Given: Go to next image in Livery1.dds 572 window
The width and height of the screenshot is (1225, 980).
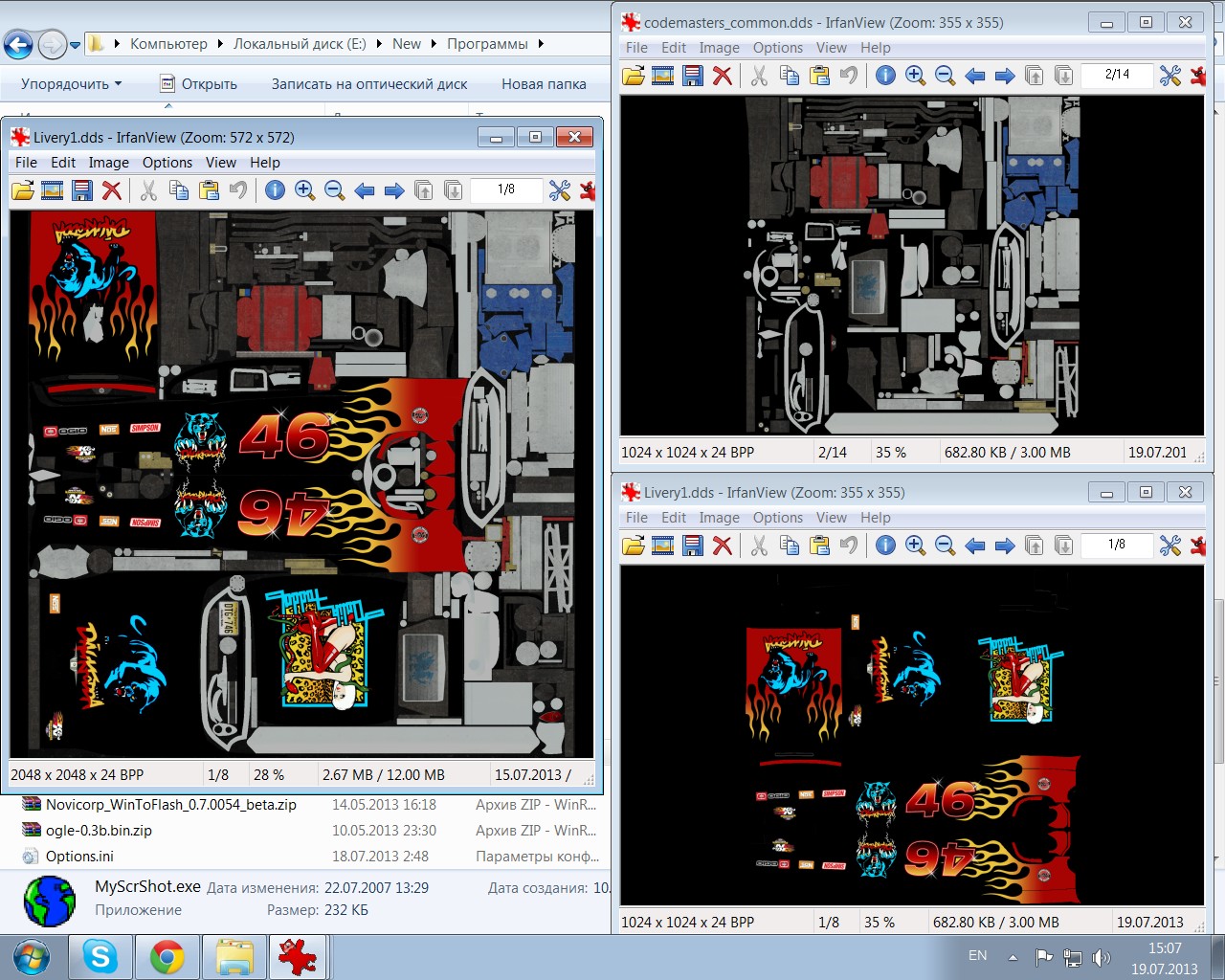Looking at the screenshot, I should pyautogui.click(x=394, y=190).
